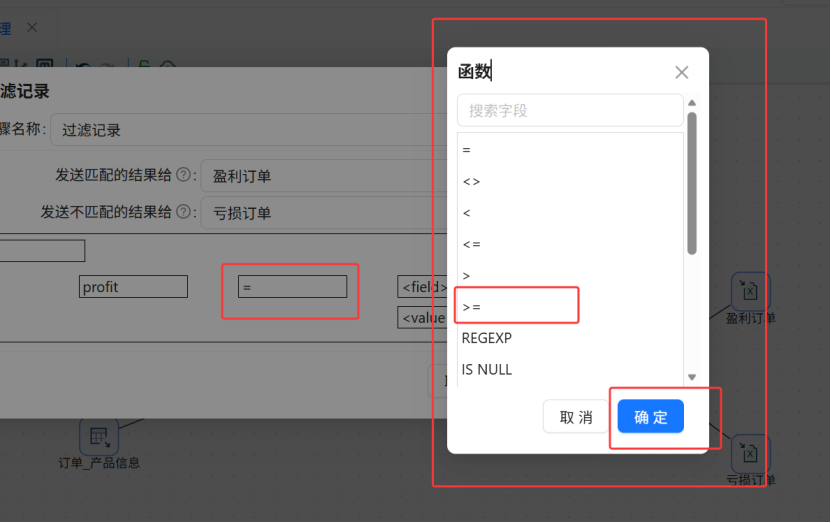Click the function list scrollbar up arrow

pyautogui.click(x=692, y=103)
